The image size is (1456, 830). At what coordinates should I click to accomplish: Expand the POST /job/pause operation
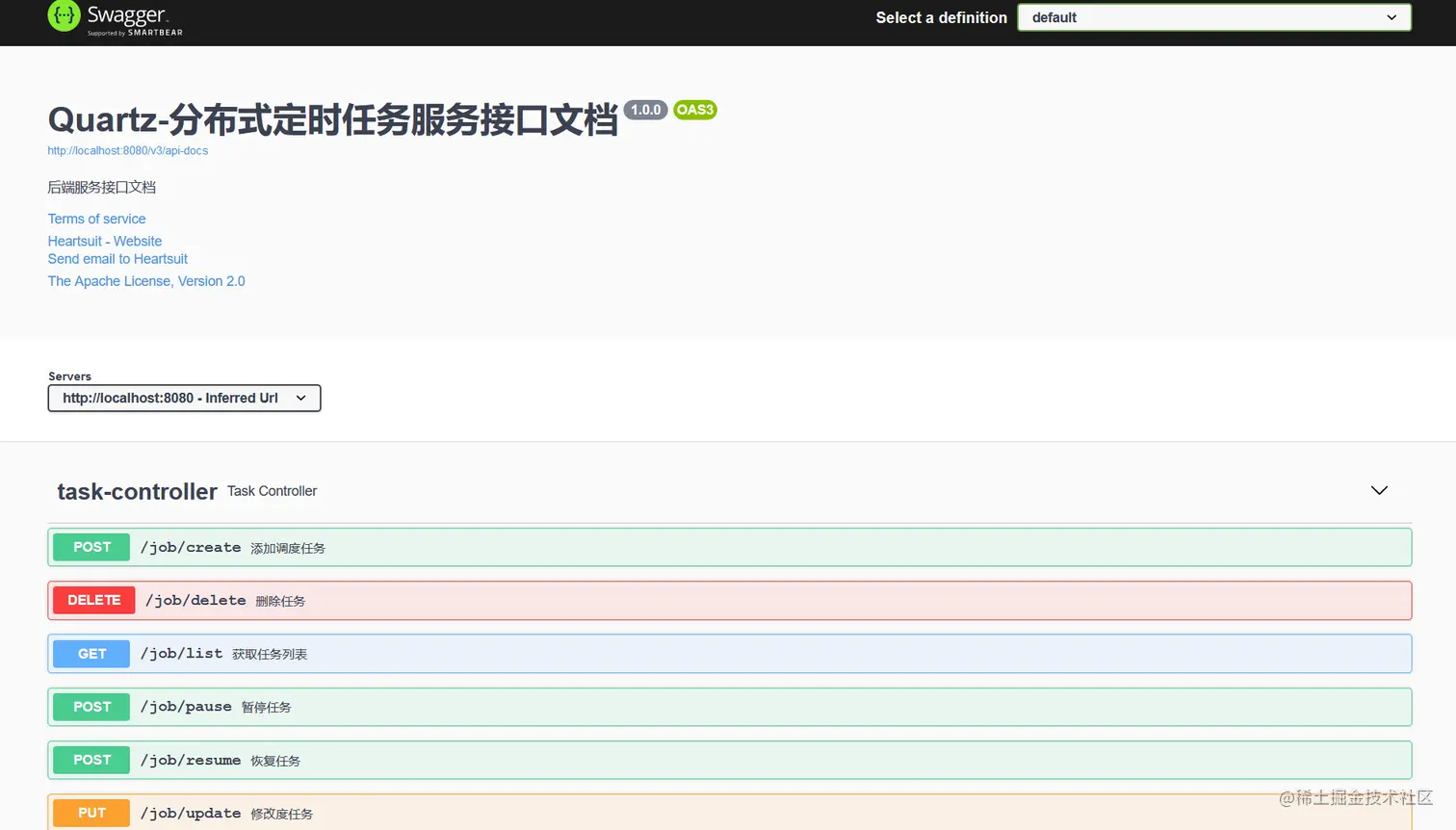pyautogui.click(x=730, y=707)
